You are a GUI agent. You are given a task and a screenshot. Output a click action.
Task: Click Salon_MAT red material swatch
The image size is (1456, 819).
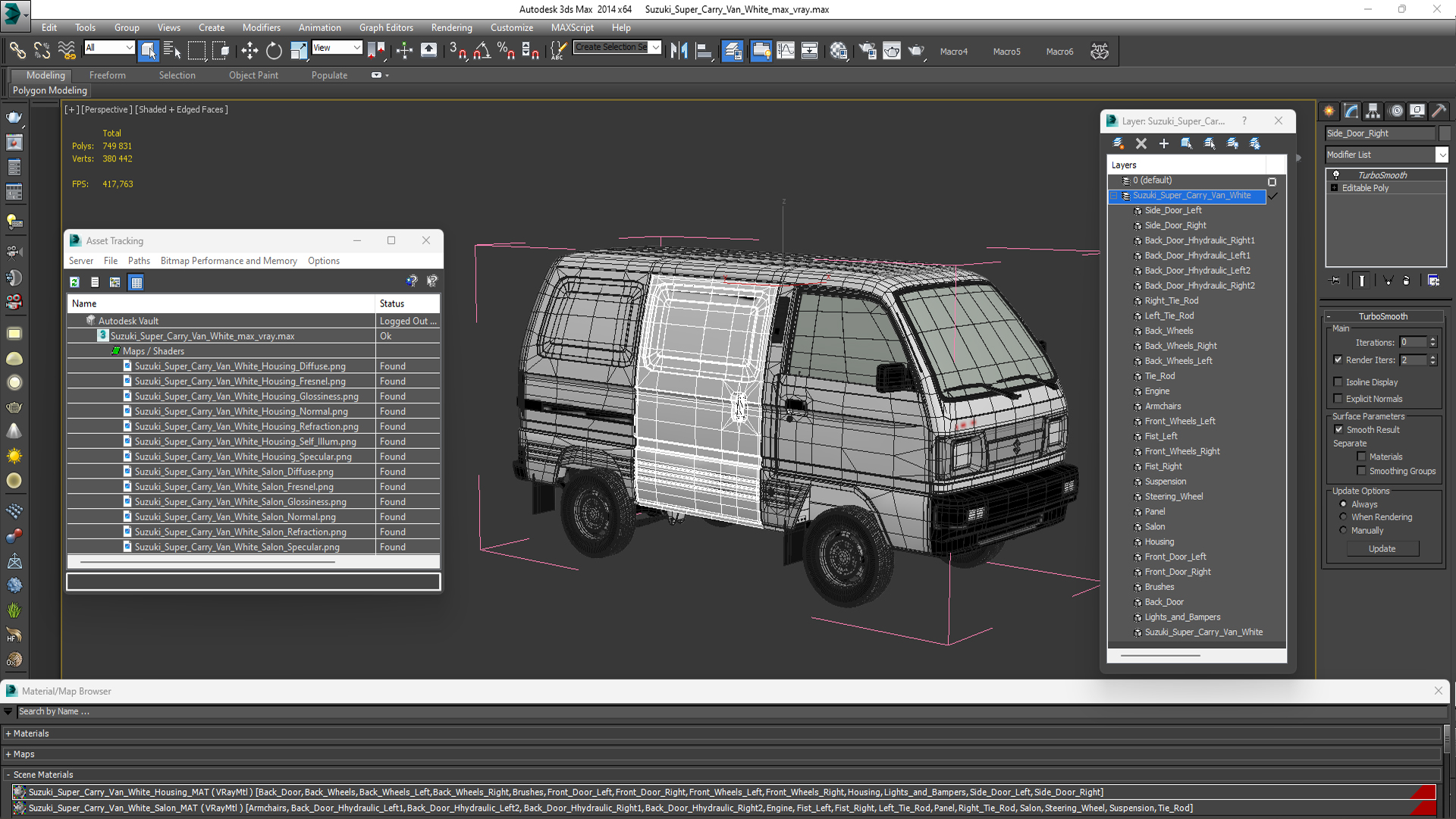point(1423,808)
